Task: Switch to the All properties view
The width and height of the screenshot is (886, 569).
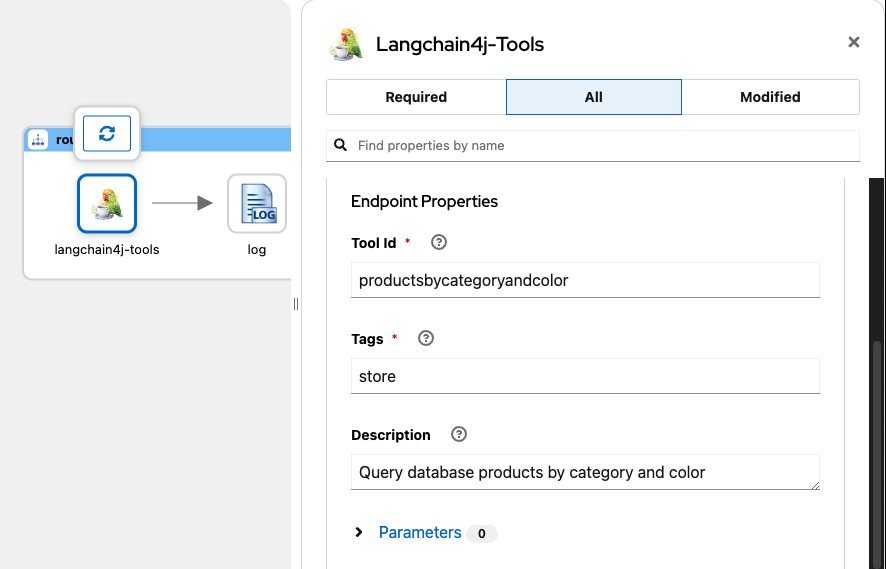Action: (x=594, y=97)
